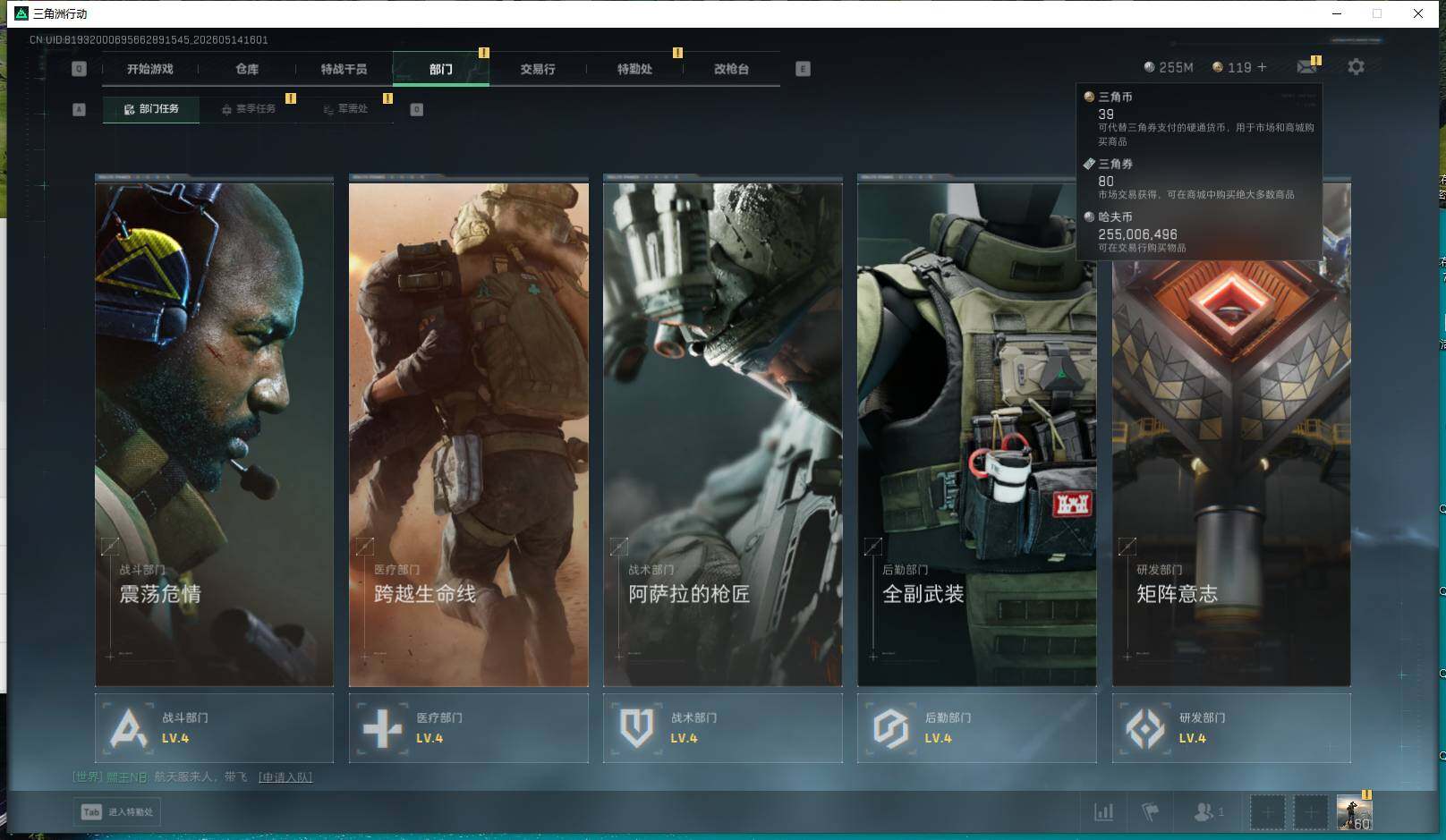The image size is (1446, 840).
Task: Click the Q key hint icon
Action: click(x=79, y=69)
